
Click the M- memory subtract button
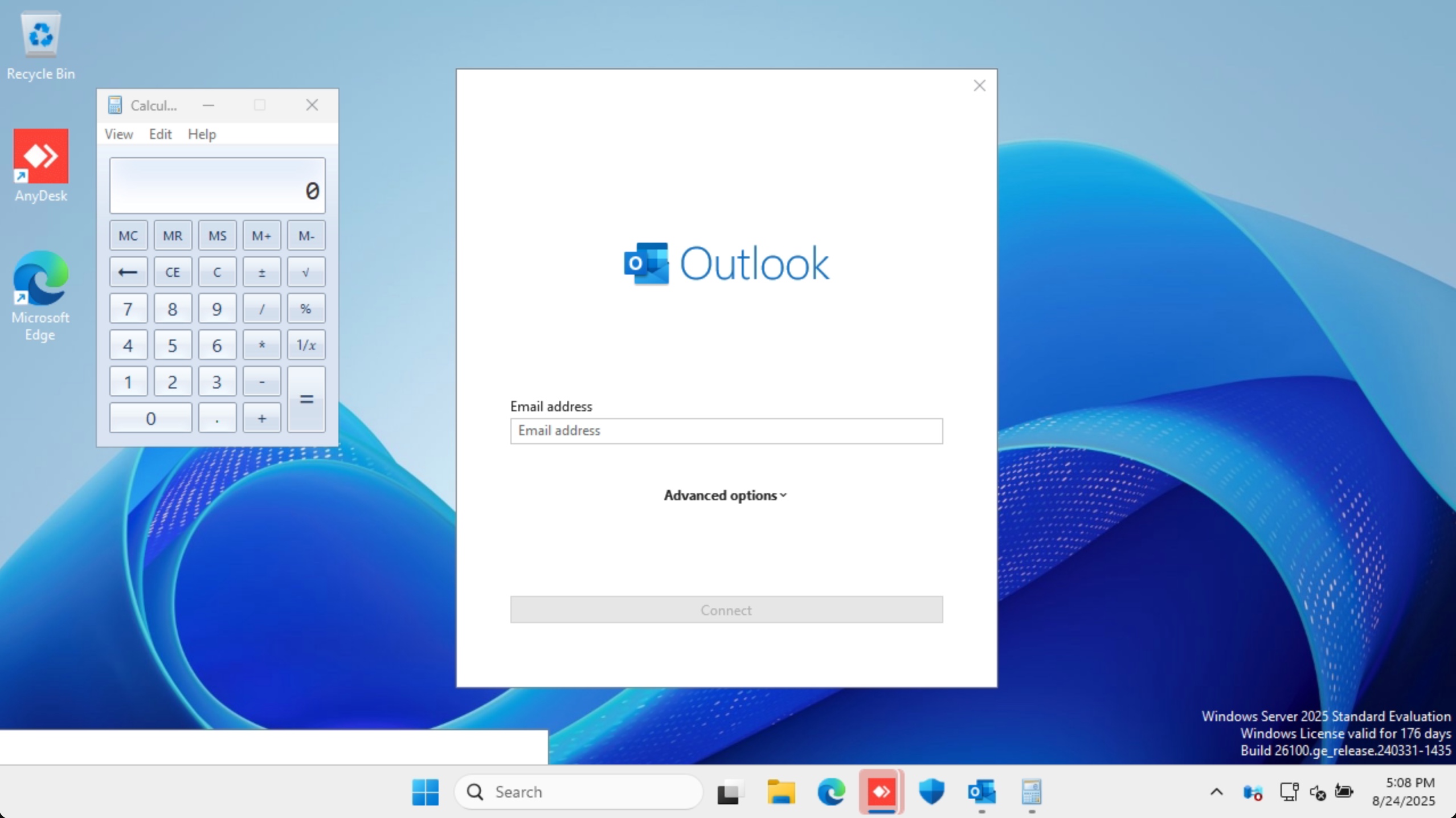pos(306,235)
